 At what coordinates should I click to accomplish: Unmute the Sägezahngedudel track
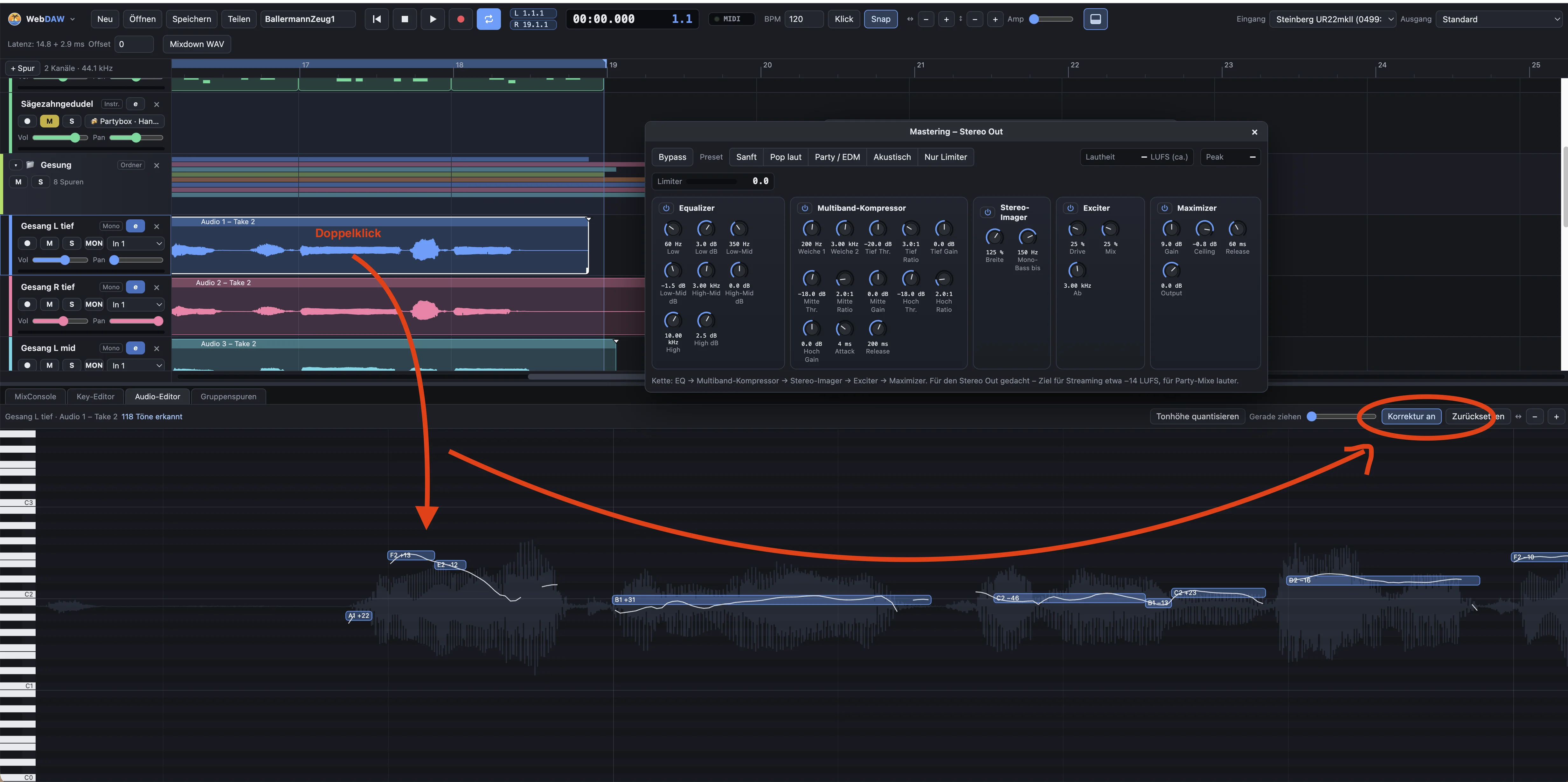[49, 121]
